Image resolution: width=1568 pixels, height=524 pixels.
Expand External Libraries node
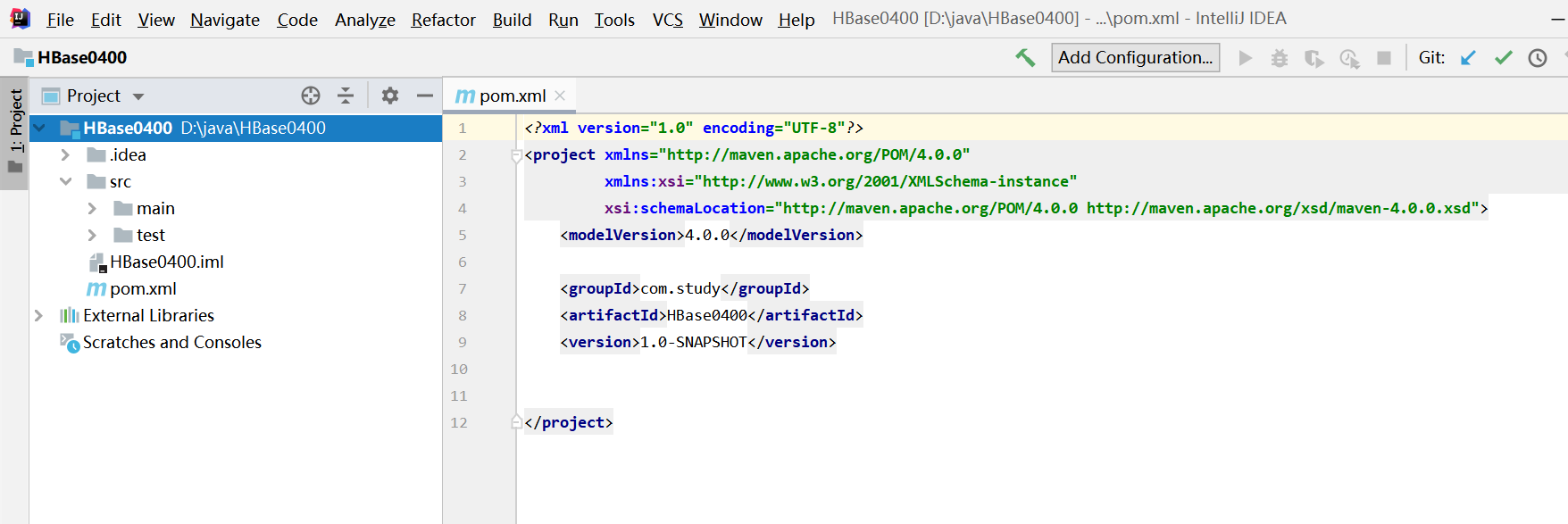38,316
